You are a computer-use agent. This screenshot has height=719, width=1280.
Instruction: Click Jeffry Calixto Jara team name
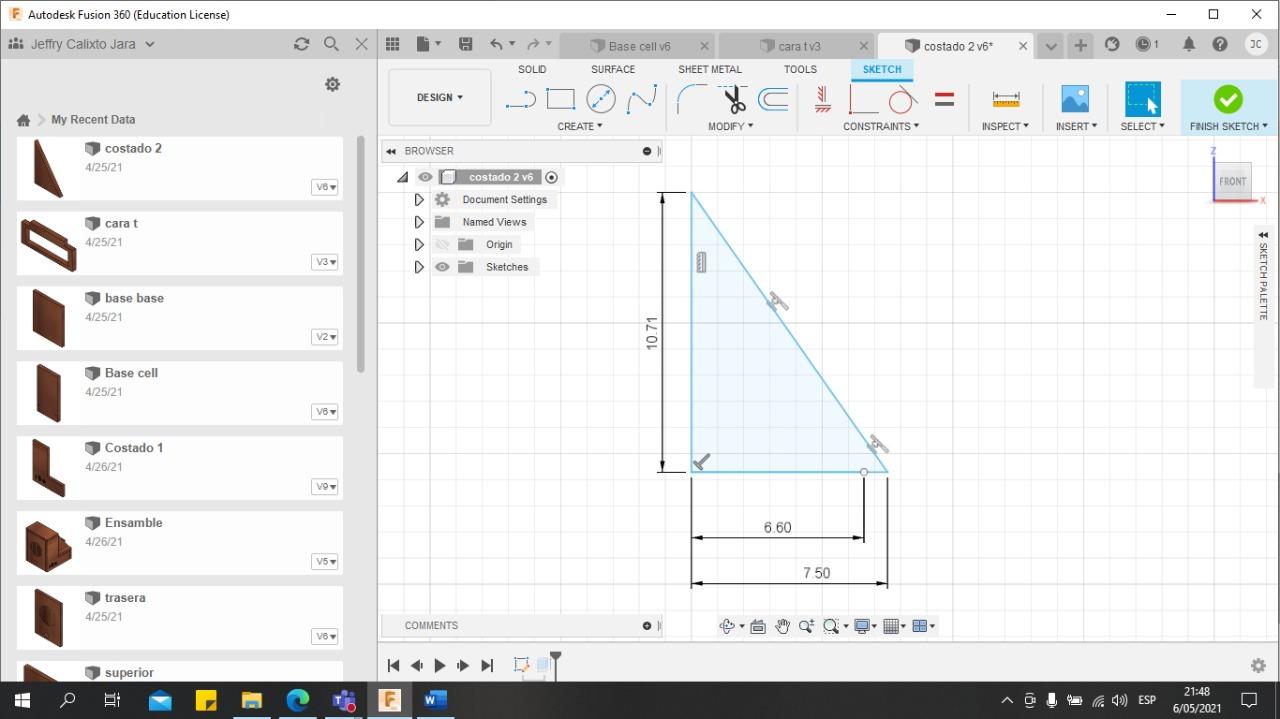click(x=83, y=44)
